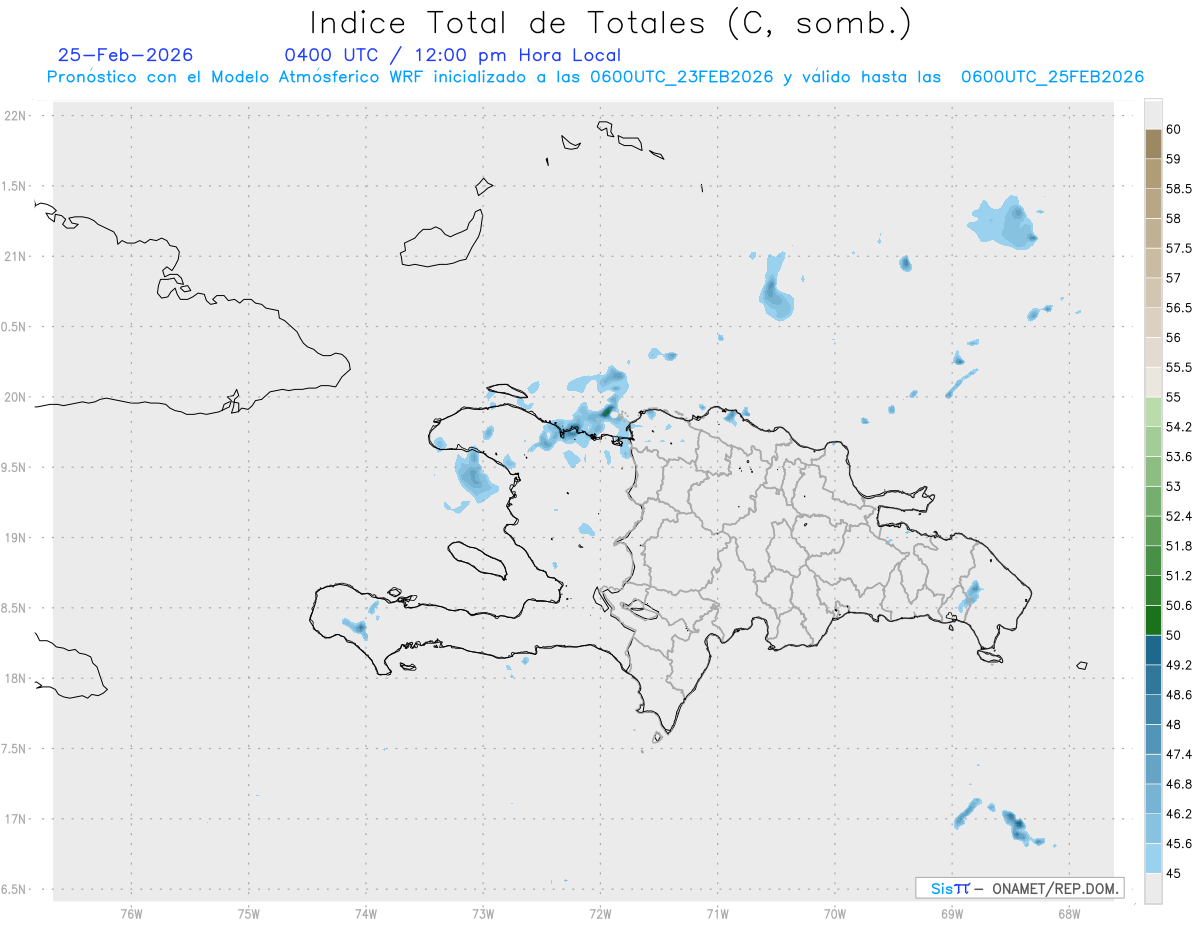Click the legend value "46.8"
This screenshot has height=927, width=1200.
click(1179, 784)
